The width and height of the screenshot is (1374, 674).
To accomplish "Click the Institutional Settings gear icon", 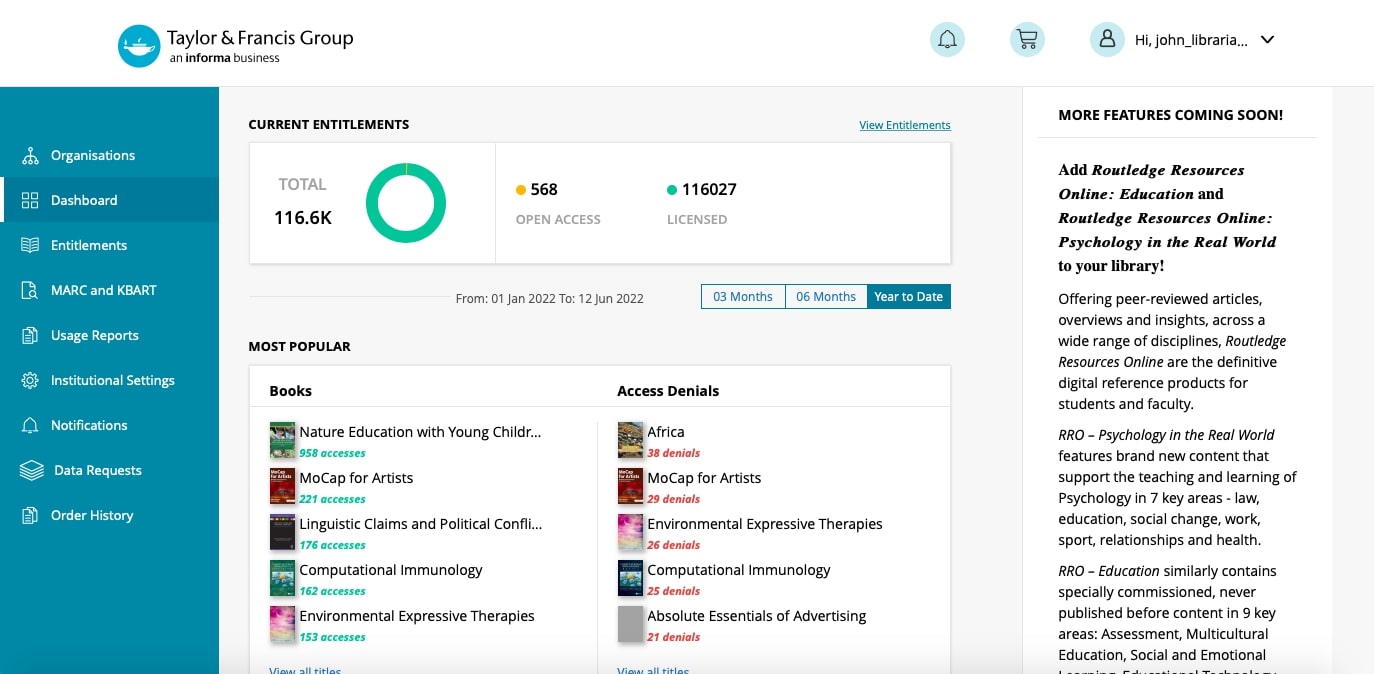I will tap(30, 381).
